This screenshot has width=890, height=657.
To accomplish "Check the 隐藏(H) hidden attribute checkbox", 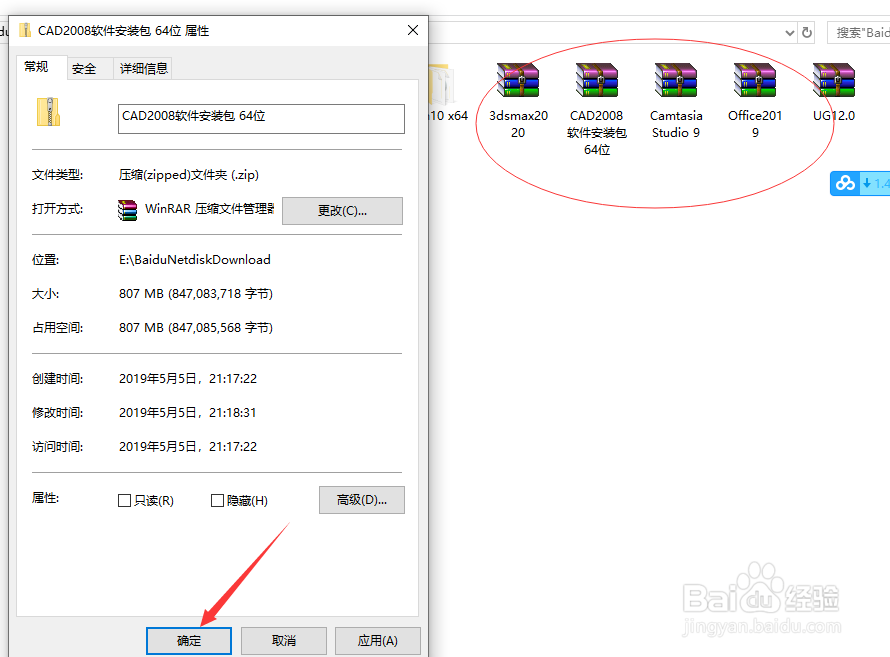I will click(217, 500).
